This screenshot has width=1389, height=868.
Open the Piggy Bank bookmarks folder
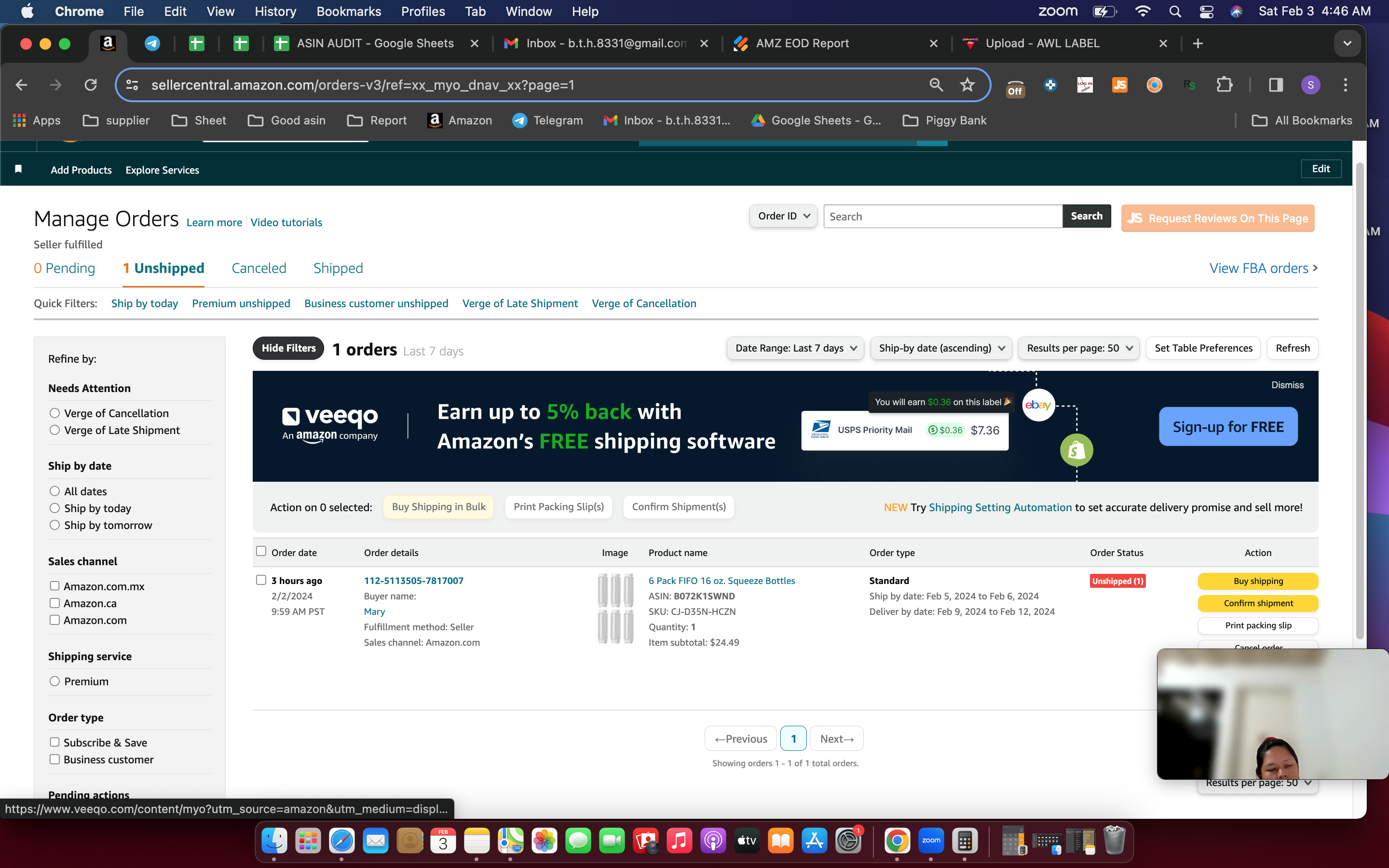pos(945,121)
